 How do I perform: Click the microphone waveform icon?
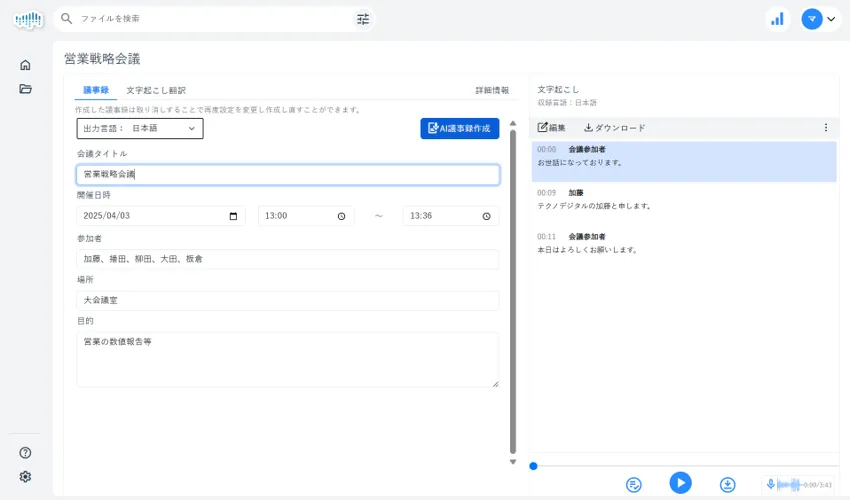click(770, 484)
